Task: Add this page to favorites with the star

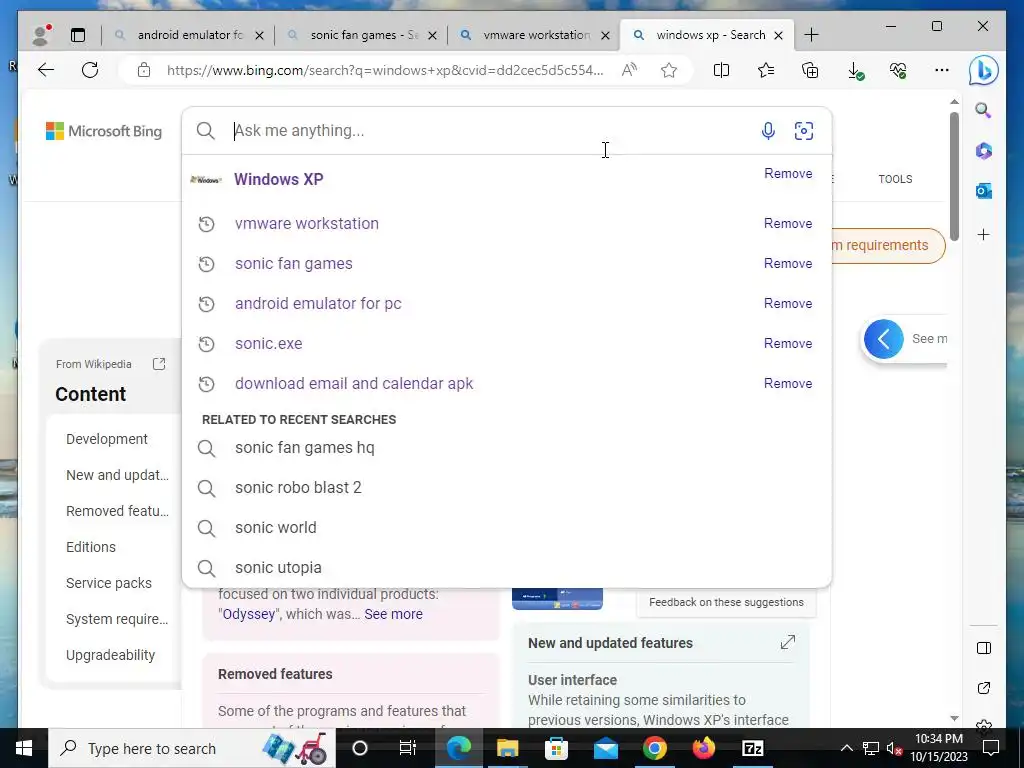Action: (669, 70)
